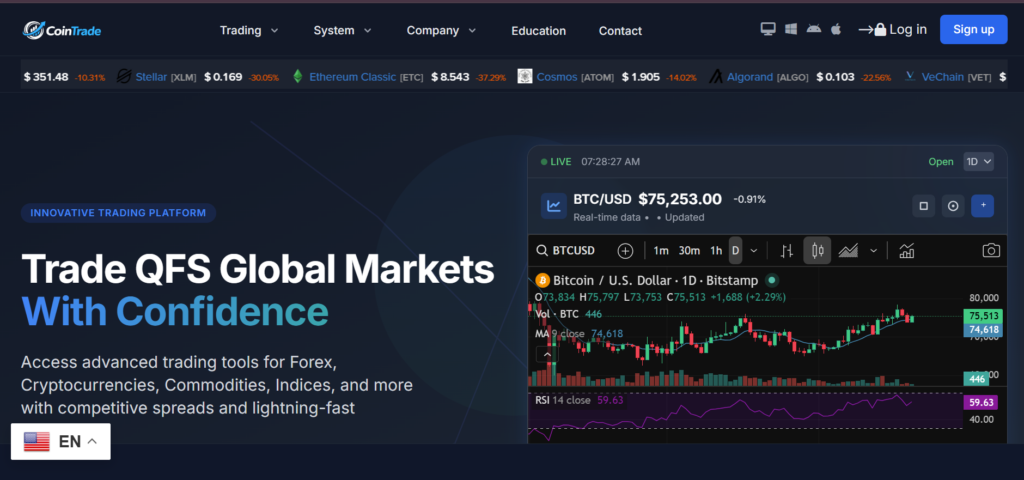The width and height of the screenshot is (1024, 480).
Task: Click the BTC/USD $75,253.00 price text
Action: 648,199
